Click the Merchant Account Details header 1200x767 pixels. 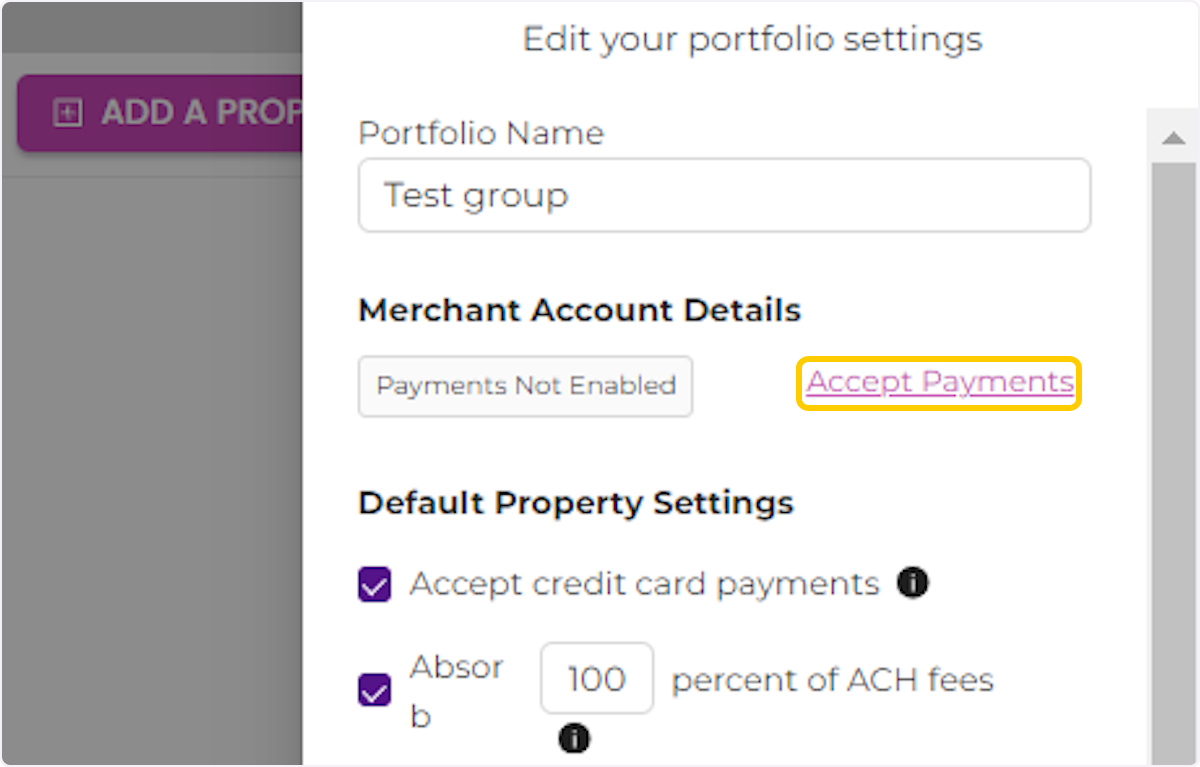point(579,310)
